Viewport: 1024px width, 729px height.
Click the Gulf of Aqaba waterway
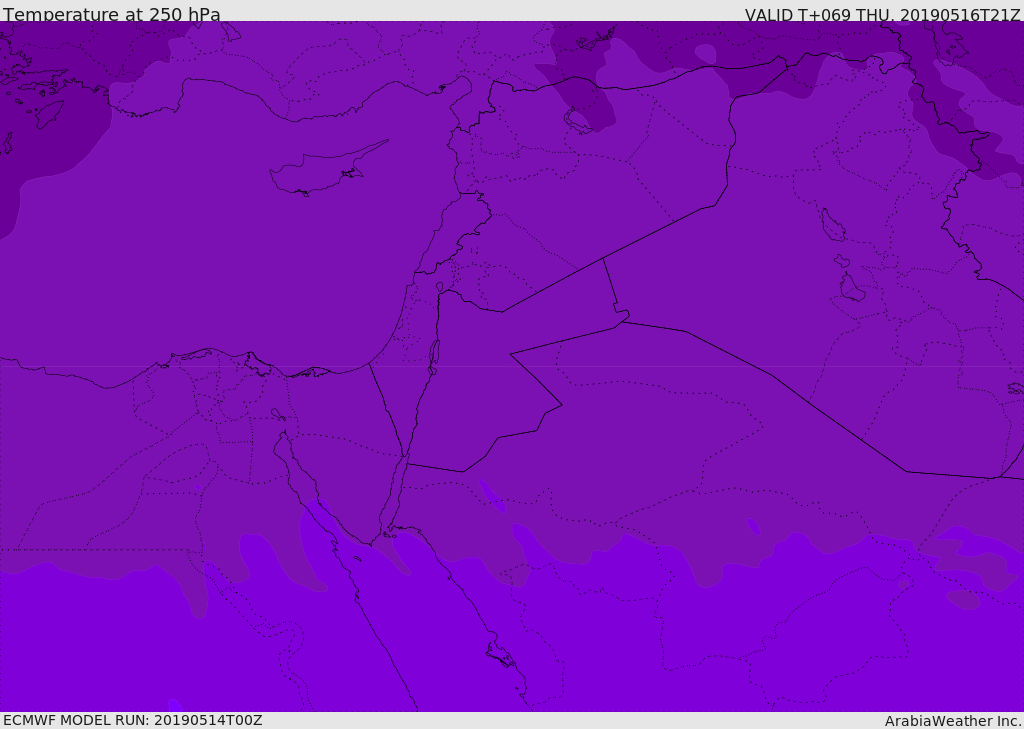pyautogui.click(x=392, y=498)
